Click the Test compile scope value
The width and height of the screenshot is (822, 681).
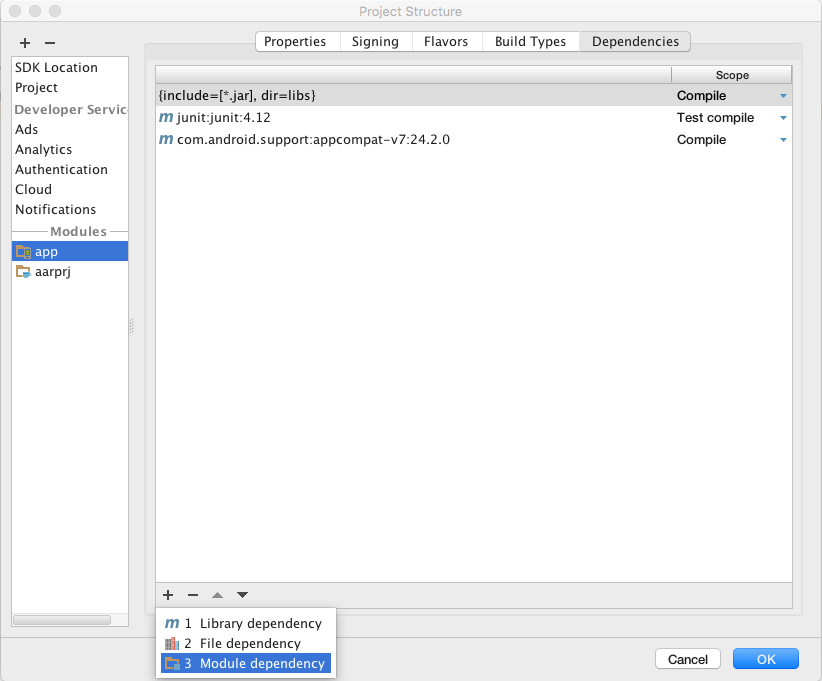715,117
